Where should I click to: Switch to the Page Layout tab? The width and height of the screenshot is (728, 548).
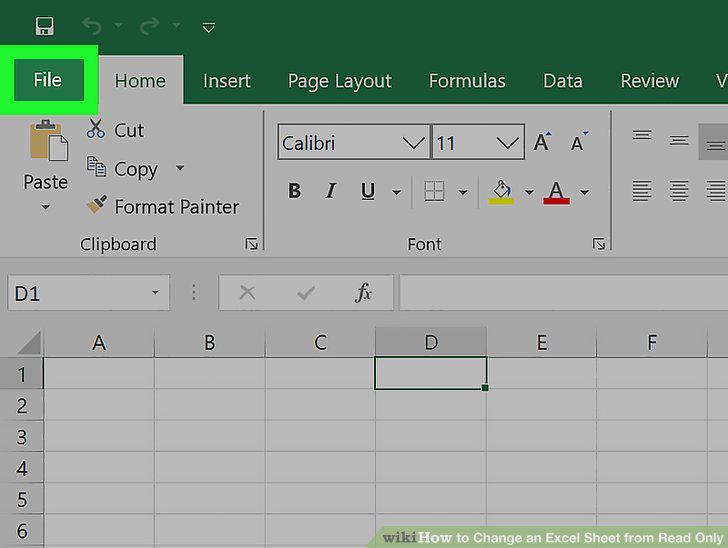click(339, 81)
